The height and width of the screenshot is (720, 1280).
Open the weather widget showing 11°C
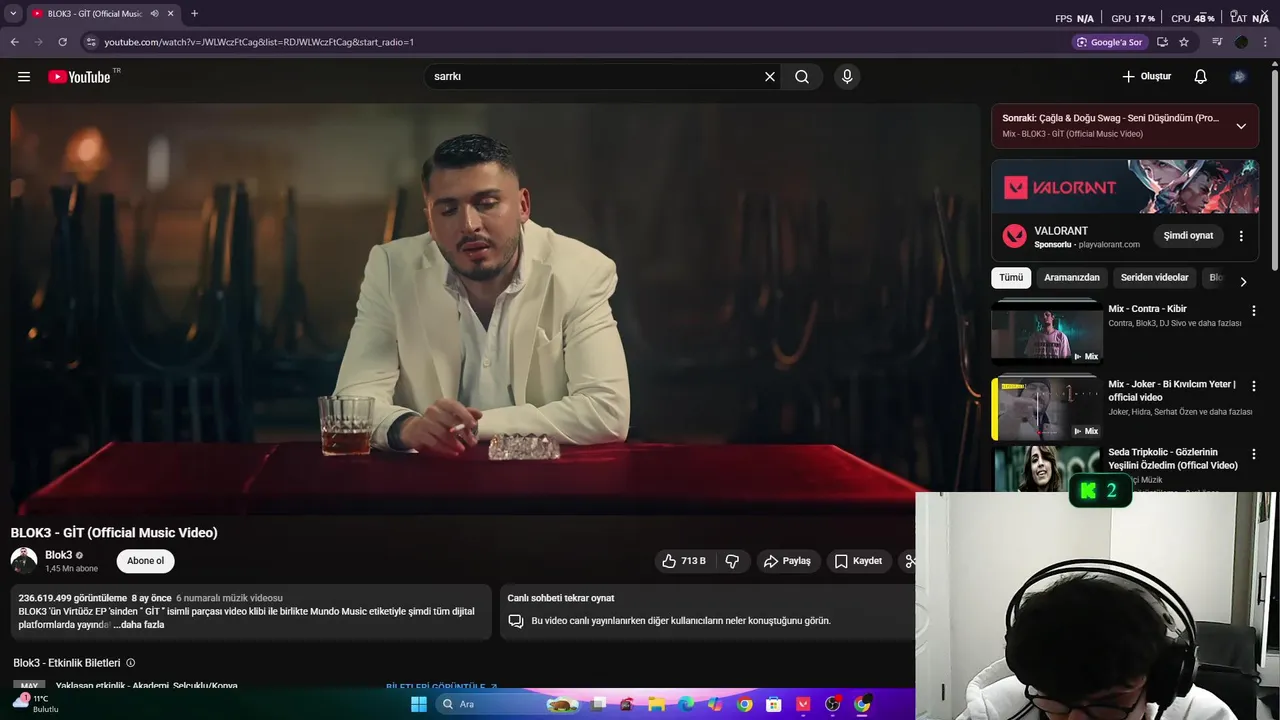click(35, 703)
